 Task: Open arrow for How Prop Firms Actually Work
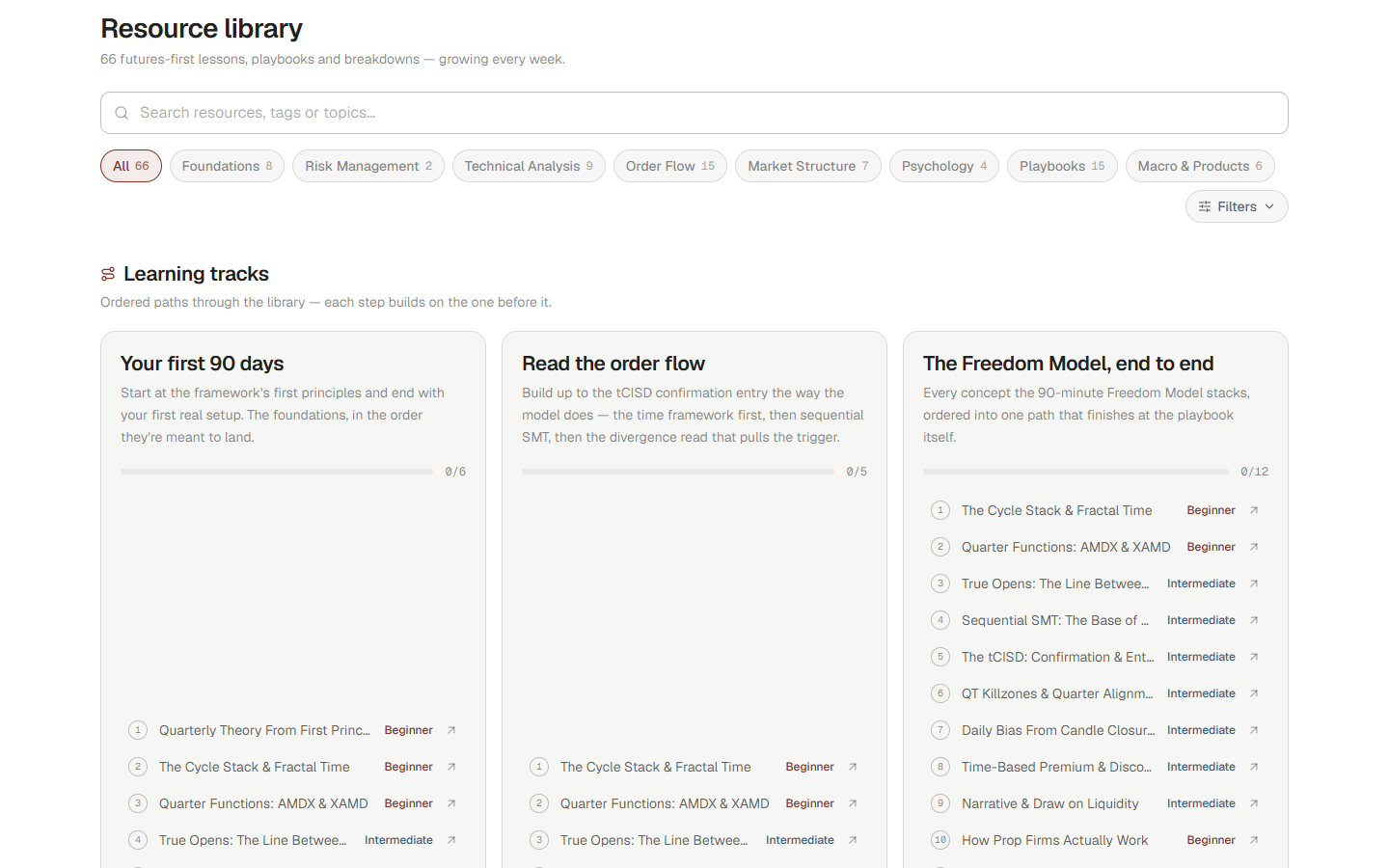coord(1254,840)
